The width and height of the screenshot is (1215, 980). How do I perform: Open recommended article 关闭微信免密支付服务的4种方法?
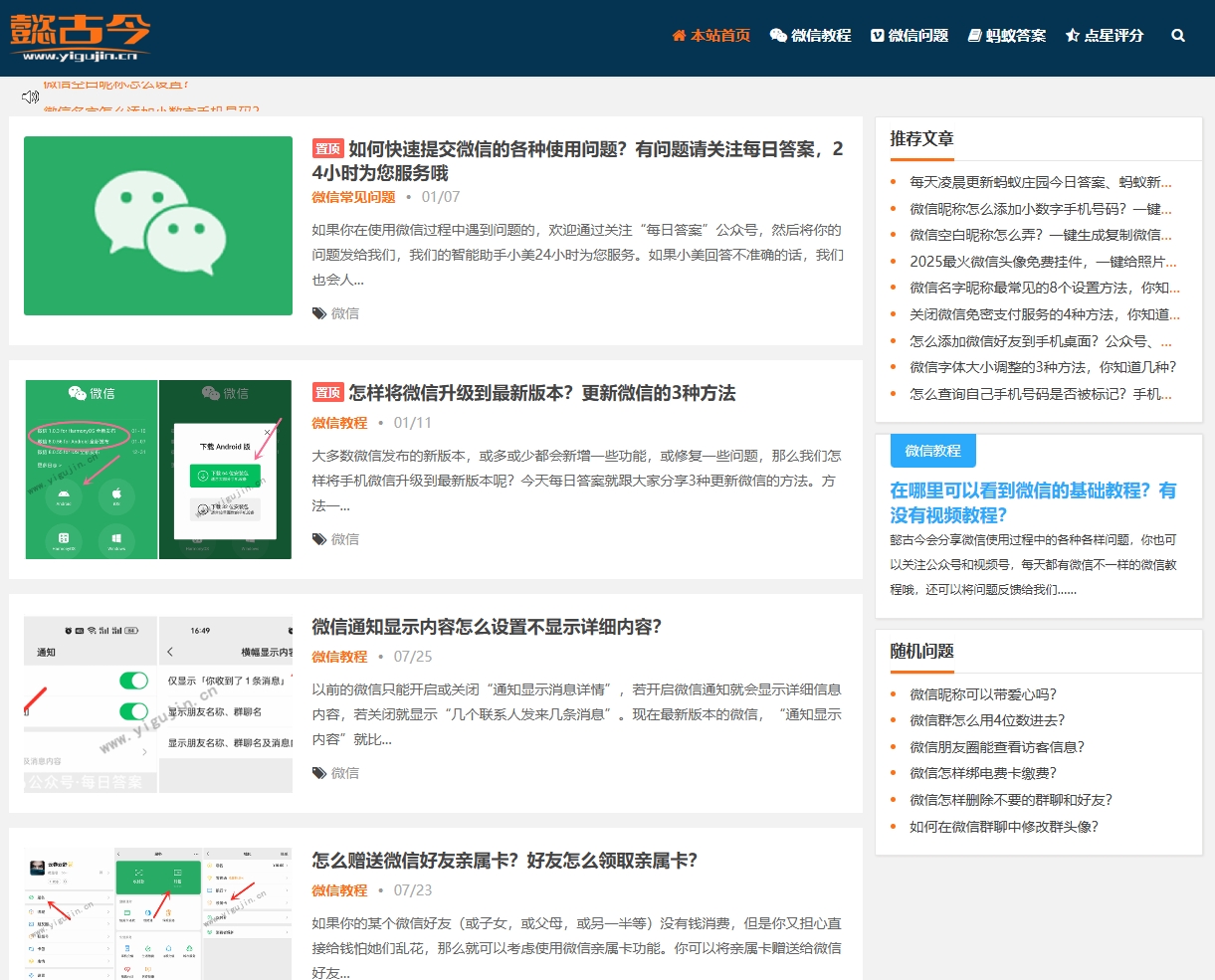(1044, 314)
